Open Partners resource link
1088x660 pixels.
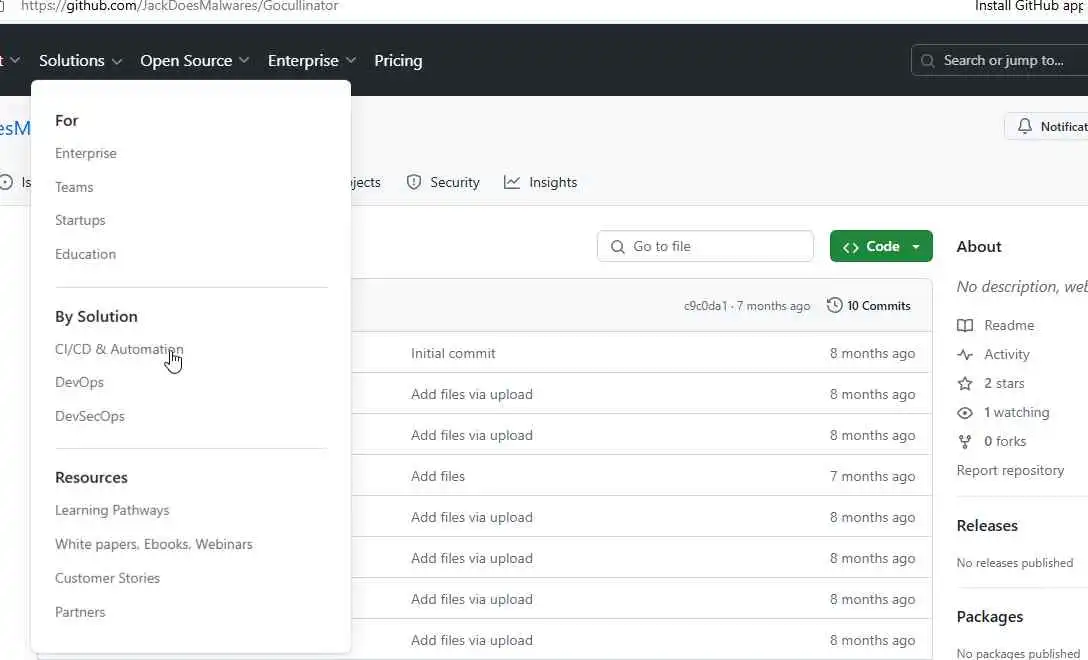[x=80, y=612]
